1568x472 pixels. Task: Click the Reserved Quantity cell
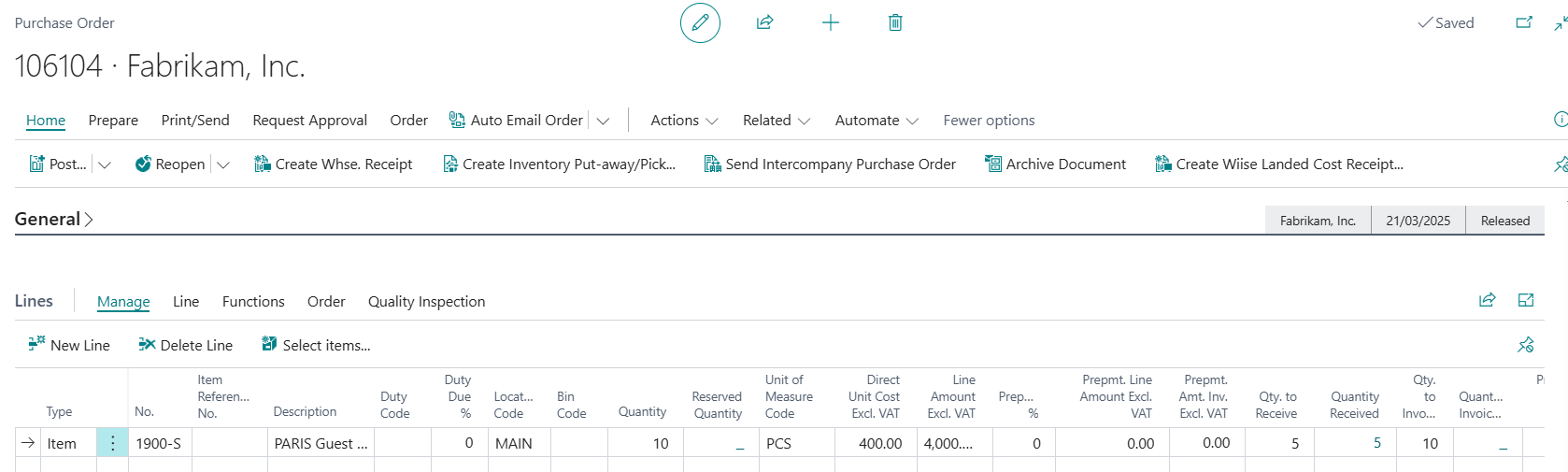[720, 443]
